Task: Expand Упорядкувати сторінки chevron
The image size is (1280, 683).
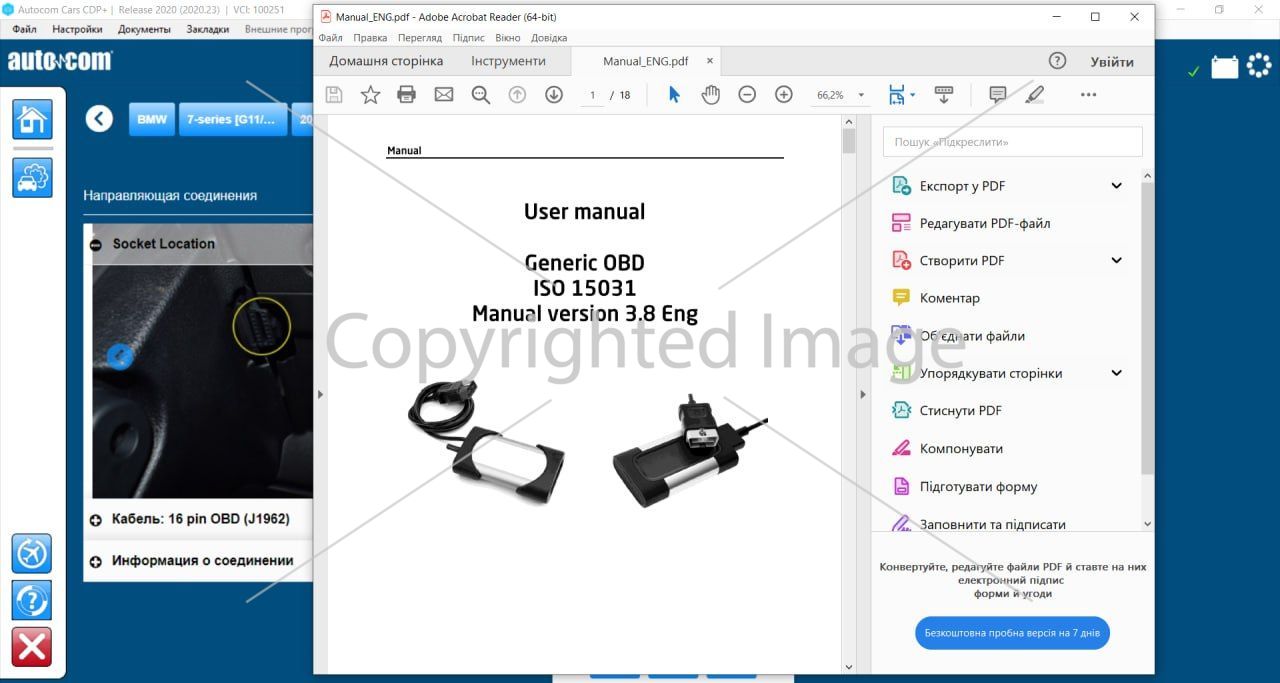Action: pyautogui.click(x=1117, y=373)
